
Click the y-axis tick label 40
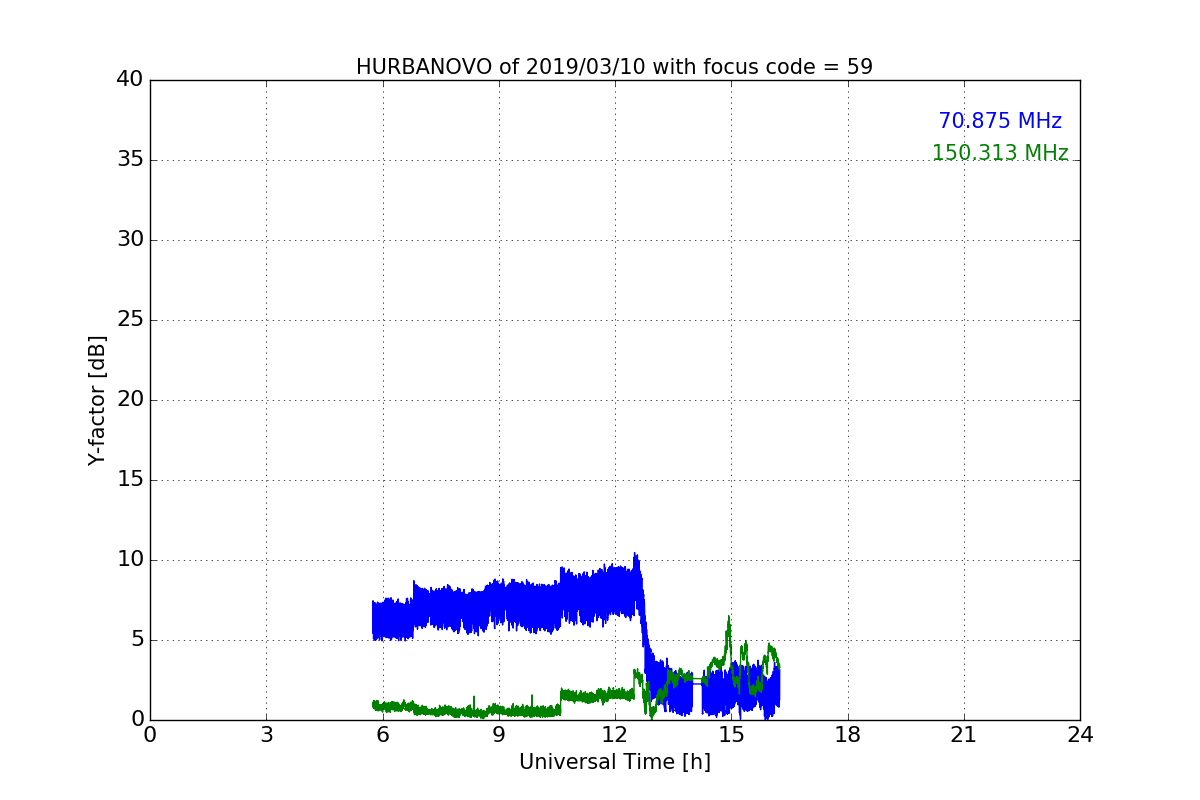[130, 80]
